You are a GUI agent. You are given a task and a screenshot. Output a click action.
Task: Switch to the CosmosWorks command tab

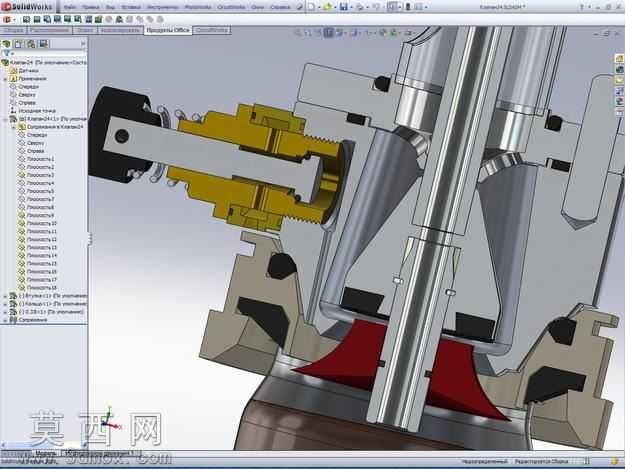click(x=212, y=30)
